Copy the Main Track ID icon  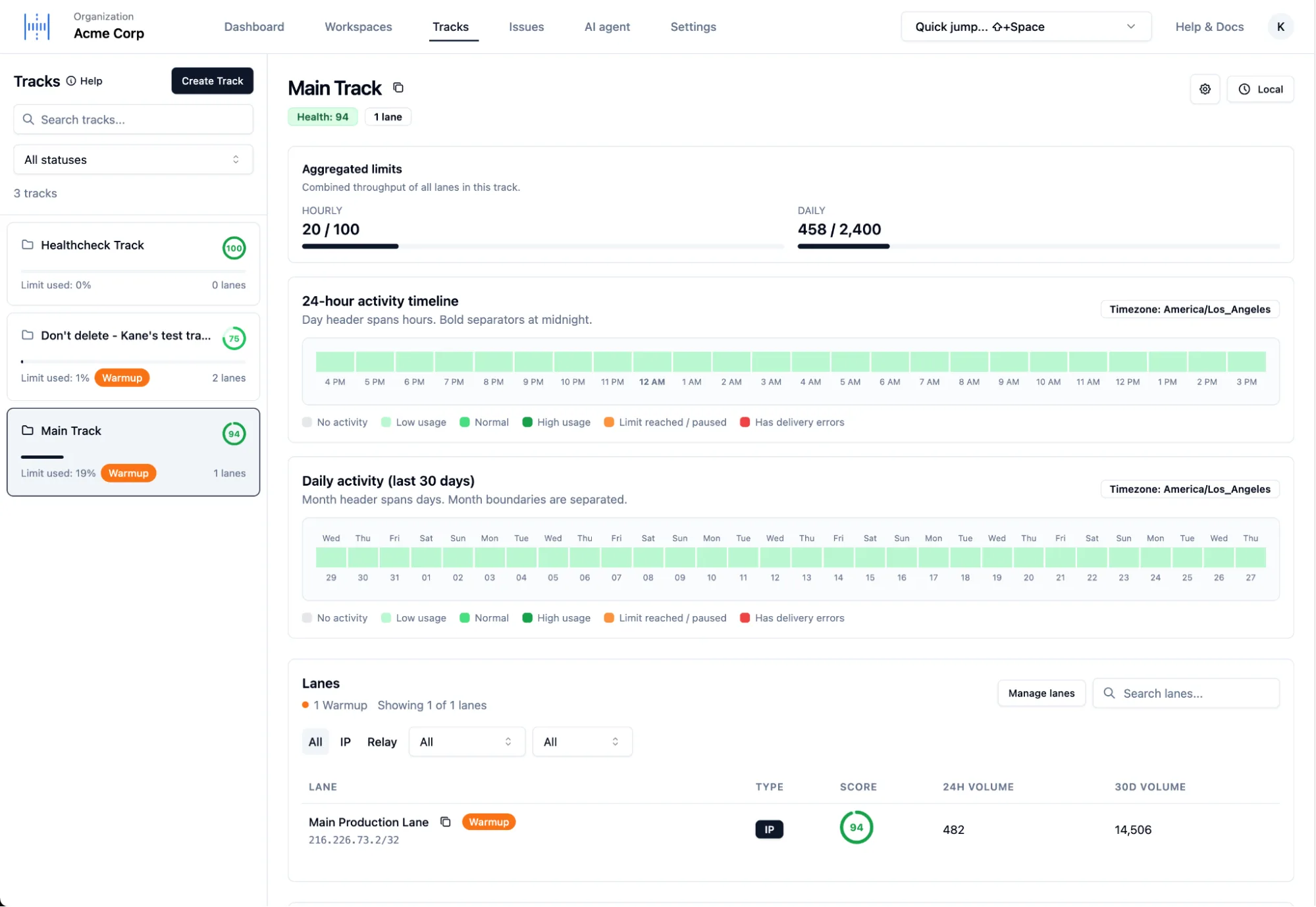click(398, 88)
